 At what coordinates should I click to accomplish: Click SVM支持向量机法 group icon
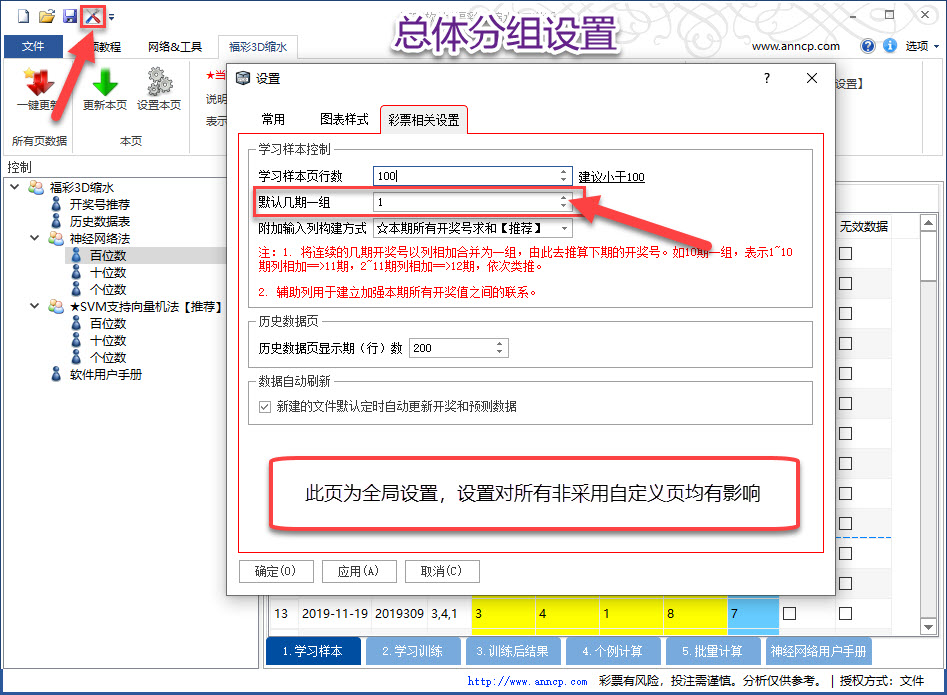(56, 307)
